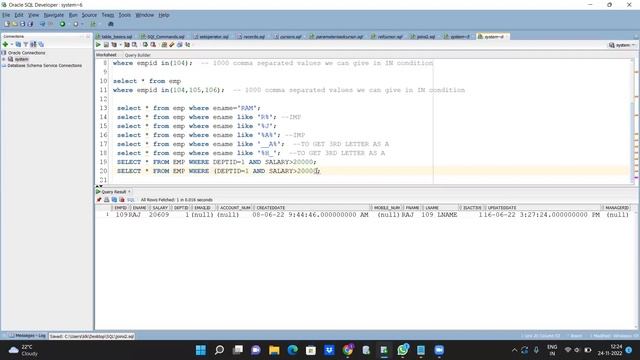Click cell value 20609 in result grid

pyautogui.click(x=159, y=215)
